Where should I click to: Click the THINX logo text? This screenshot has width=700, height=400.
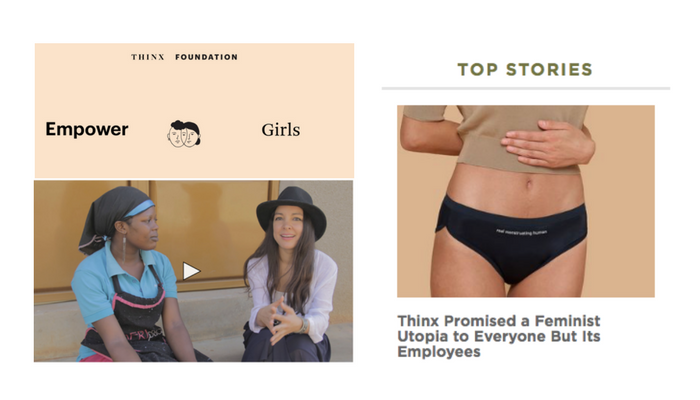(148, 57)
